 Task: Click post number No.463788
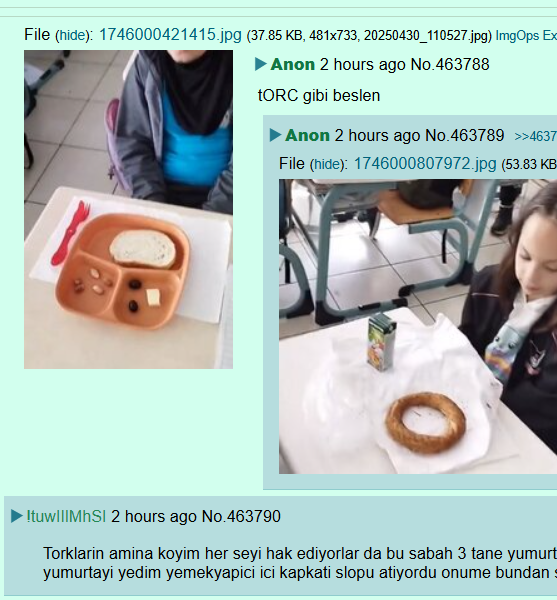tap(450, 64)
